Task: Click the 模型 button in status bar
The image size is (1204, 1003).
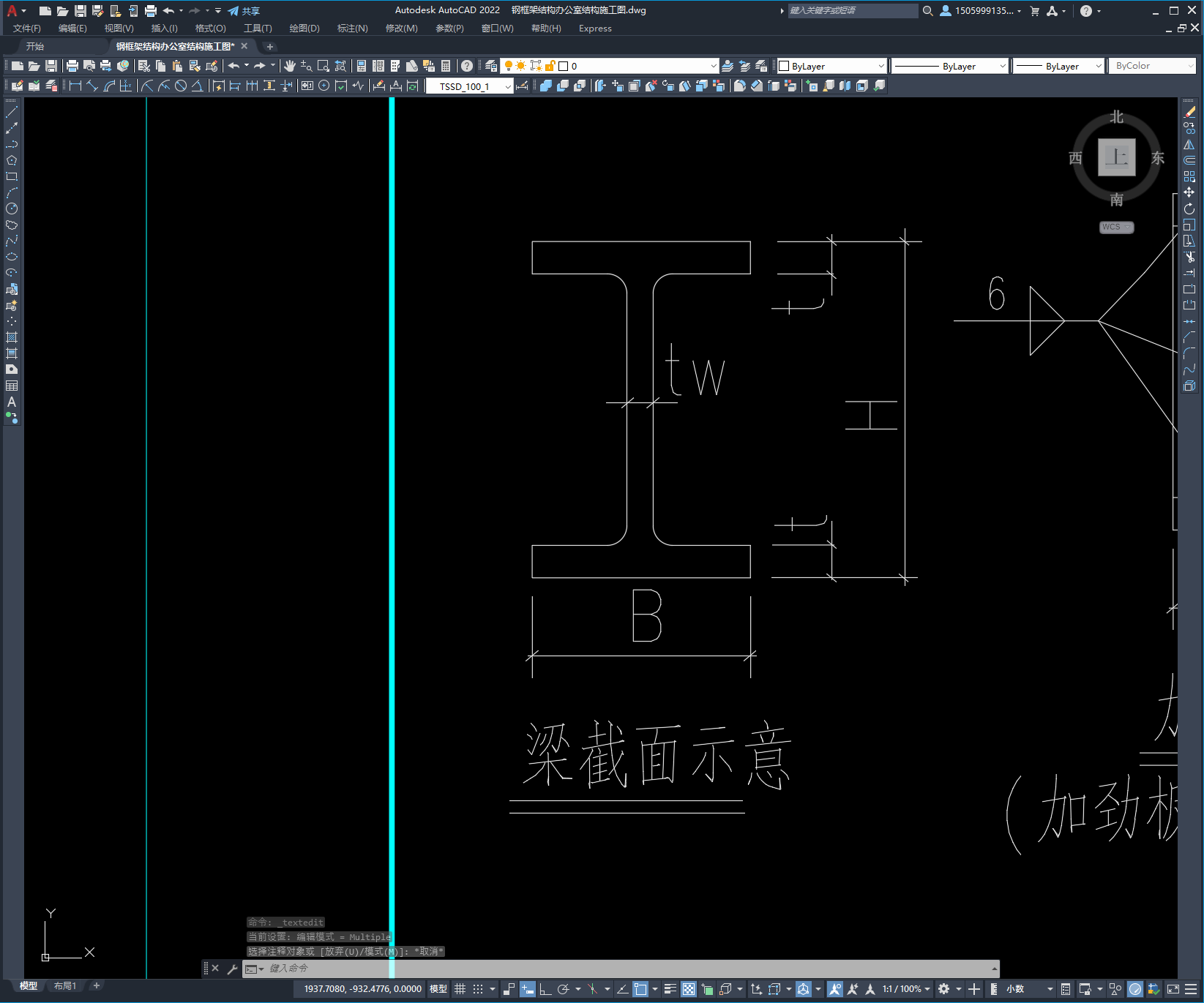Action: 438,989
